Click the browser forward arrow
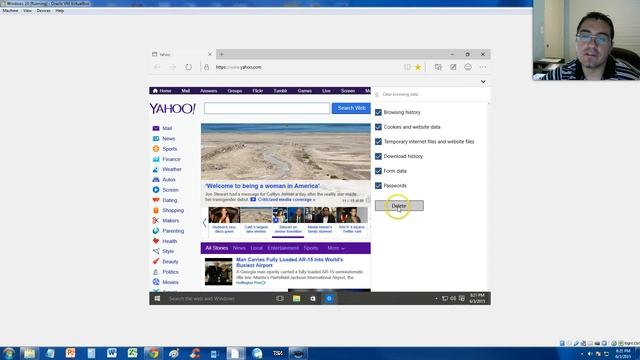Image resolution: width=640 pixels, height=360 pixels. pyautogui.click(x=173, y=67)
